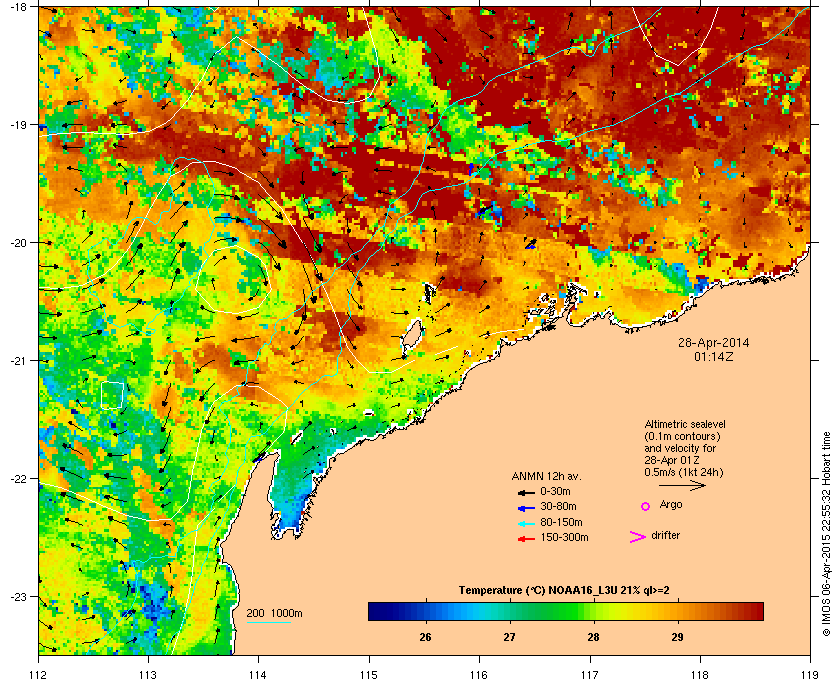This screenshot has width=840, height=680.
Task: Click the '-22' latitude axis label
Action: tap(19, 479)
